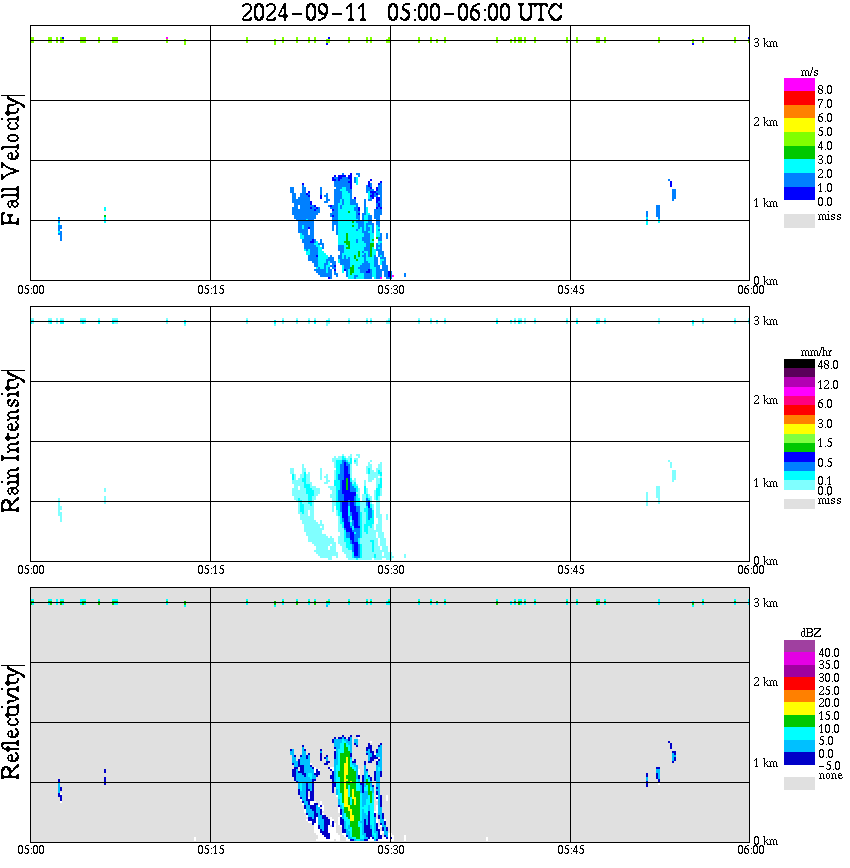The width and height of the screenshot is (850, 868).
Task: Select the dBZ unit label
Action: [810, 633]
